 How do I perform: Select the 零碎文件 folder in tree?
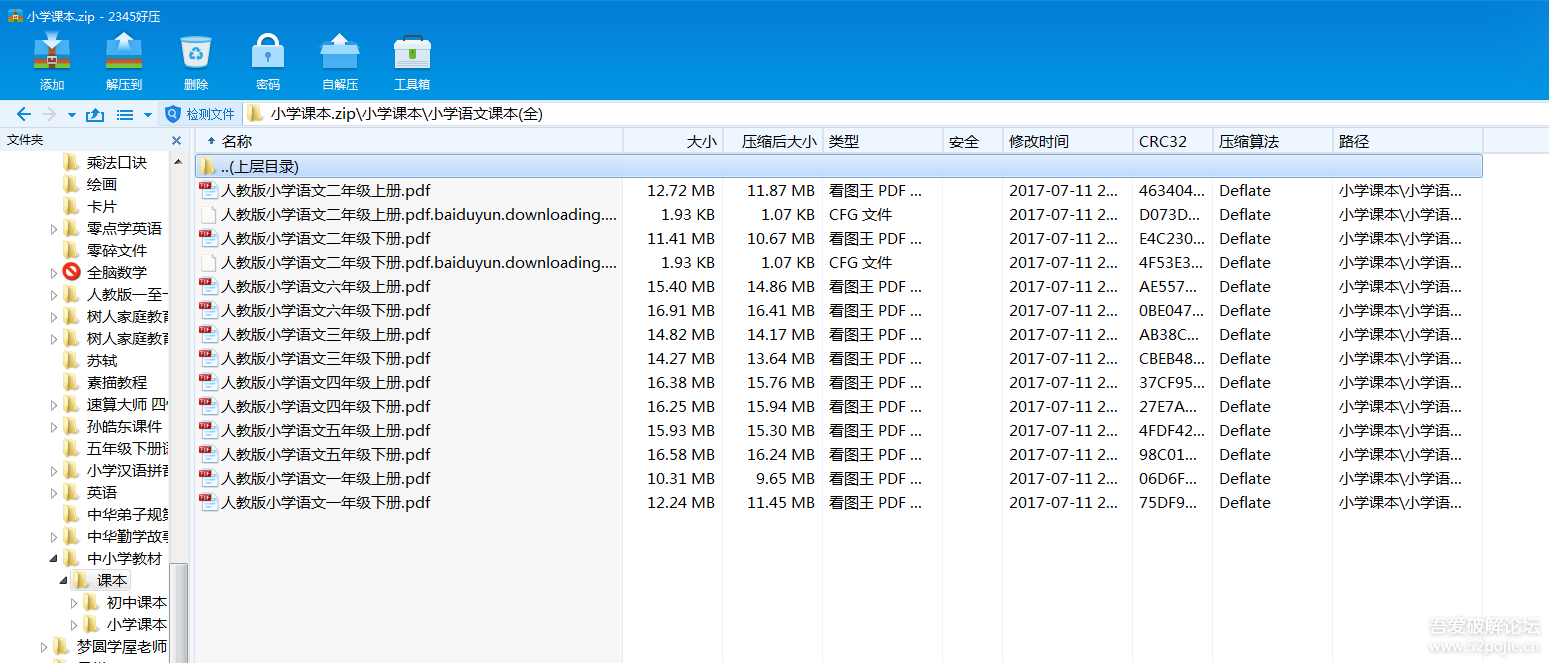pos(116,250)
